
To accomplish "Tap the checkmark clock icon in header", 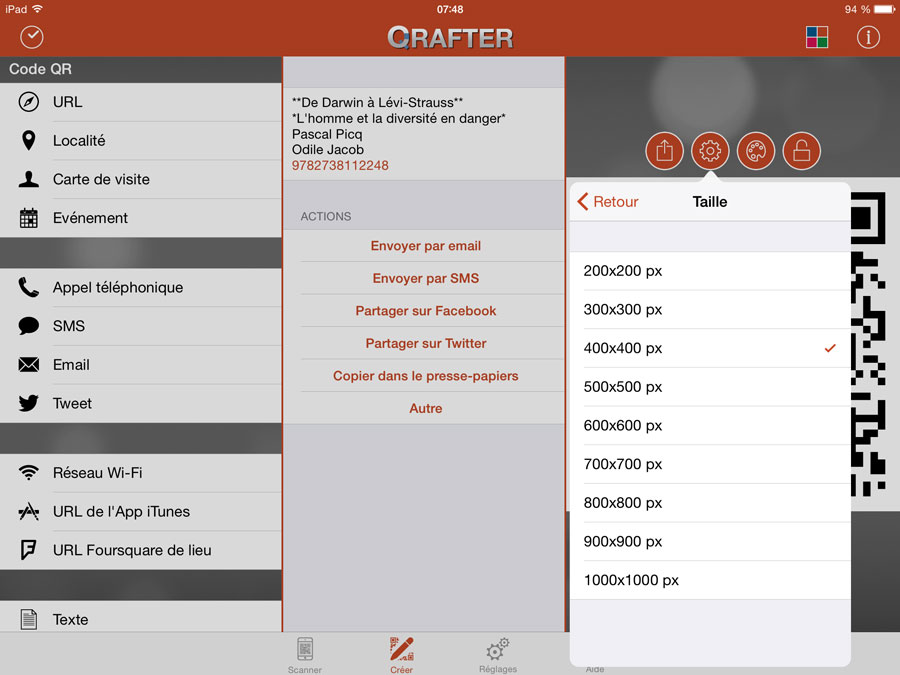I will point(32,37).
